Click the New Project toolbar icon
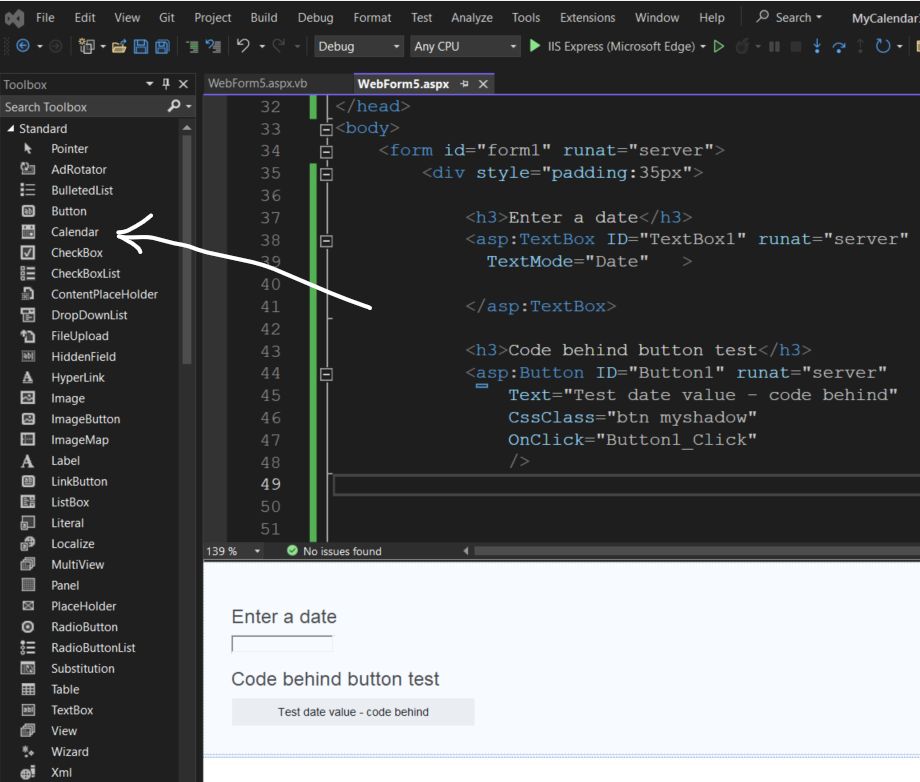This screenshot has height=782, width=920. click(x=86, y=46)
